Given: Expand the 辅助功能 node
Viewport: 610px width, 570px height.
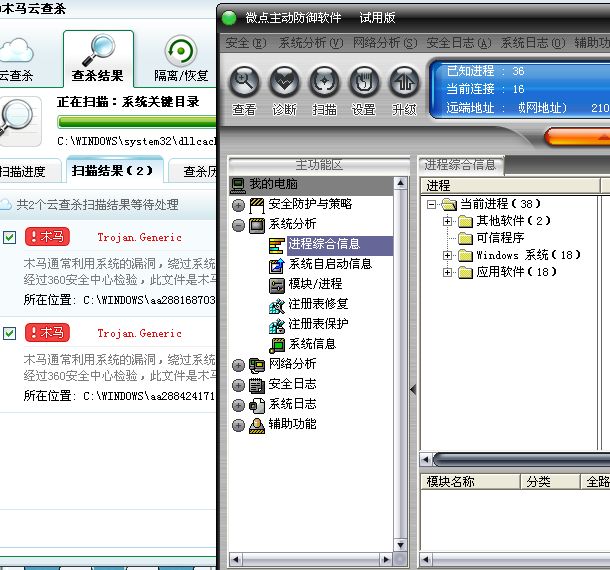Looking at the screenshot, I should point(238,426).
